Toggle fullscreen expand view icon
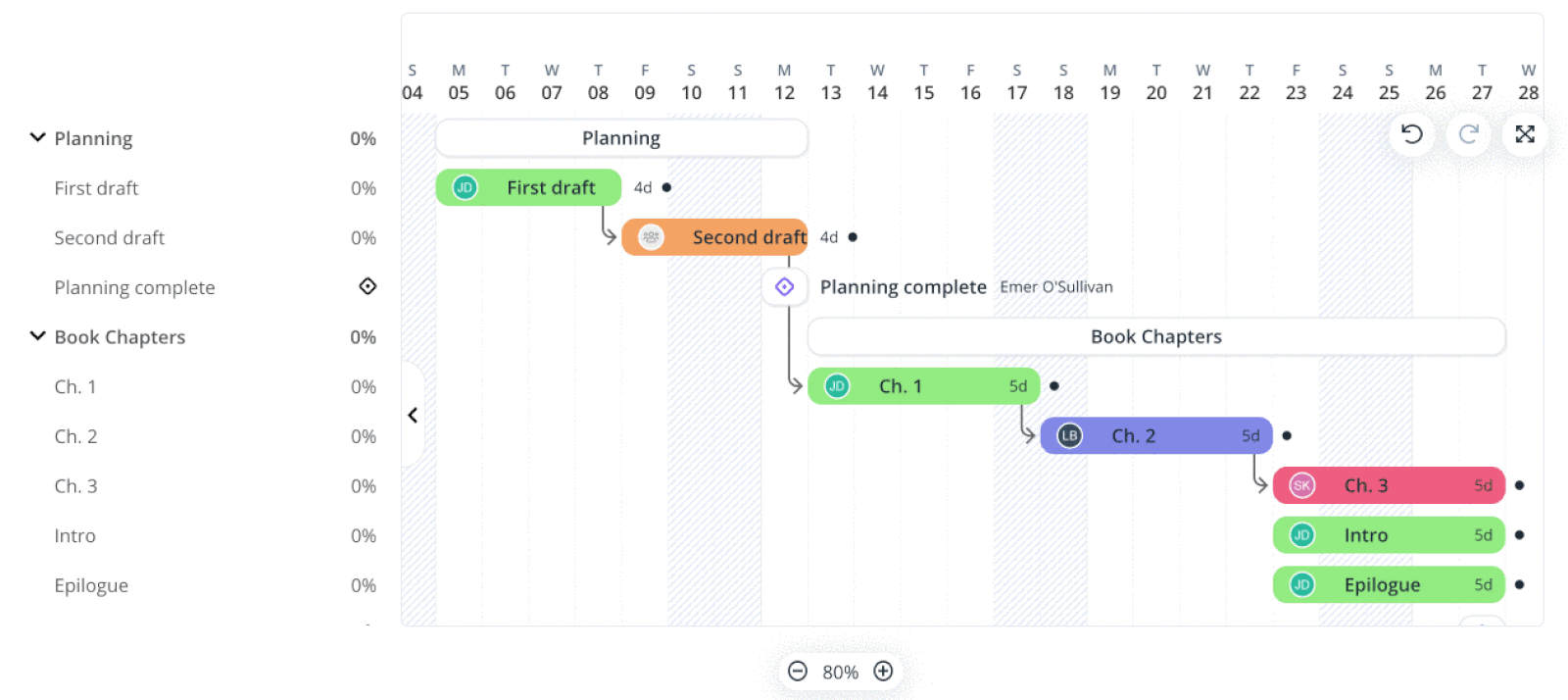The image size is (1568, 700). click(1525, 134)
